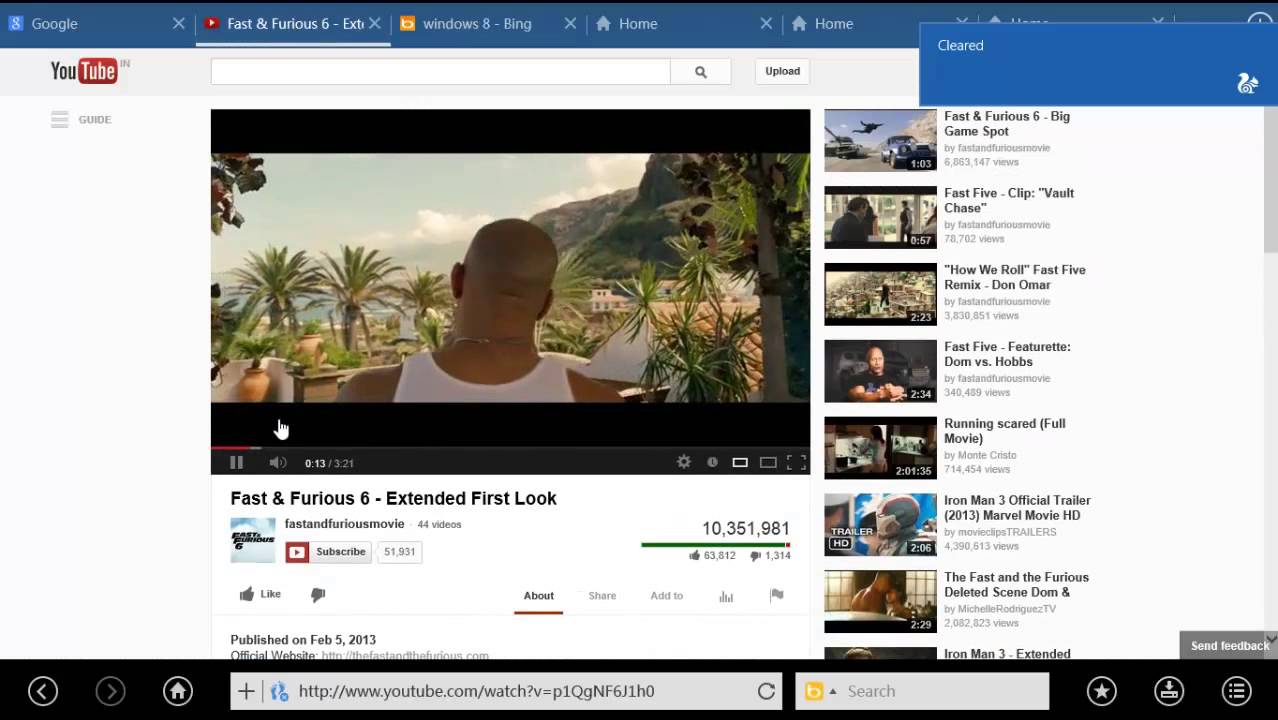Viewport: 1278px width, 720px height.
Task: Click the browser back arrow button
Action: click(x=43, y=691)
